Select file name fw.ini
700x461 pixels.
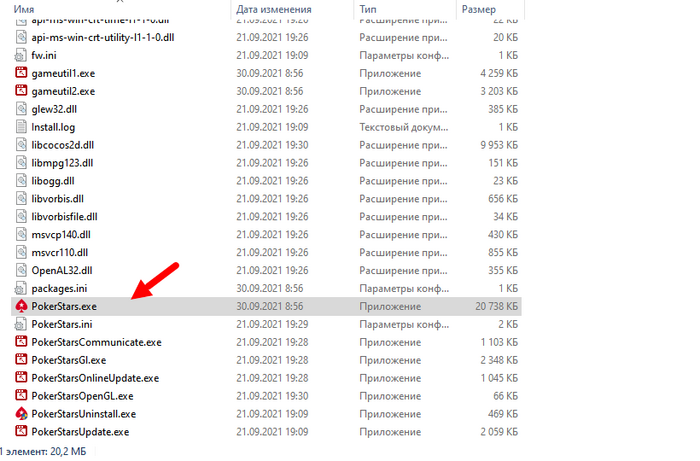point(44,55)
